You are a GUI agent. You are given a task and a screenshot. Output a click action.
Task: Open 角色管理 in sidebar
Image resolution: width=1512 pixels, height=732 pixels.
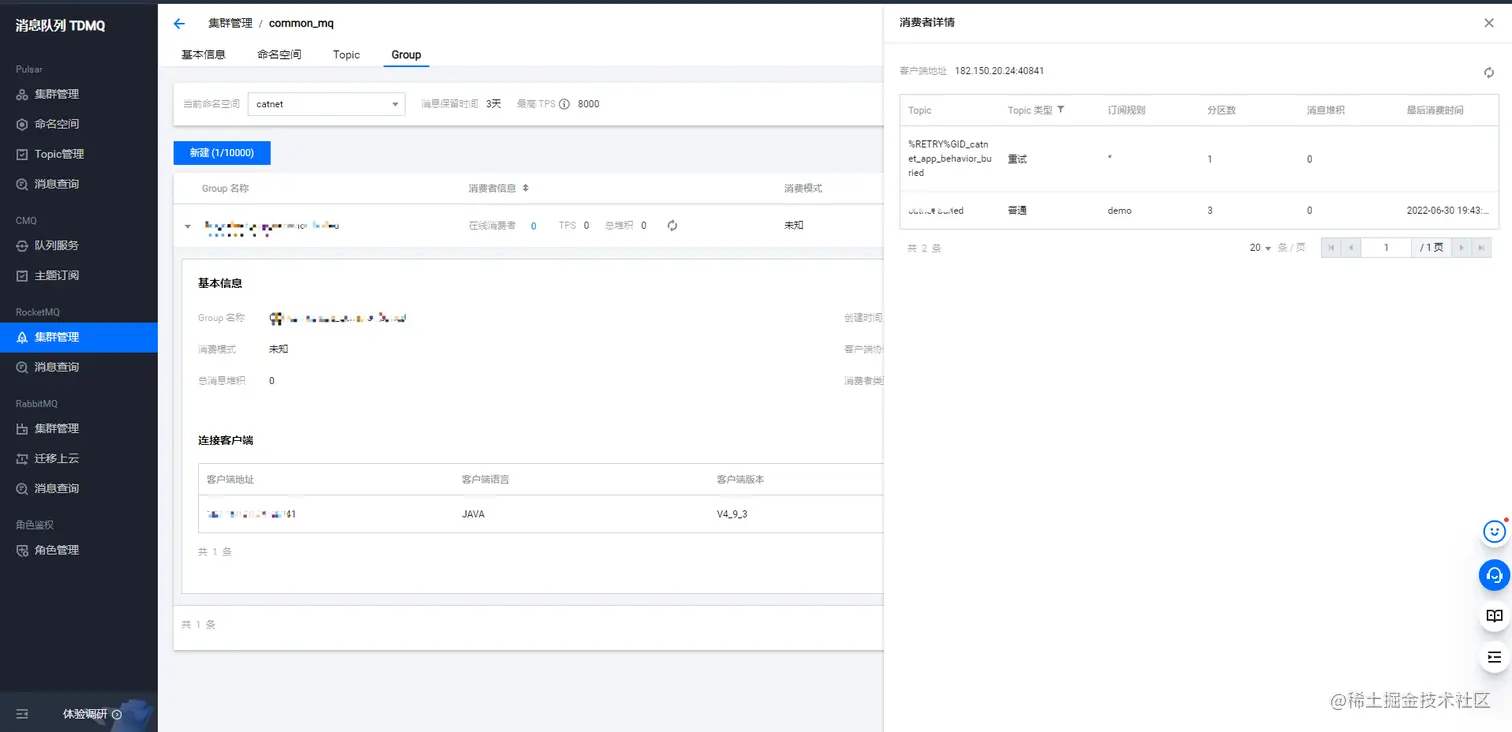56,550
